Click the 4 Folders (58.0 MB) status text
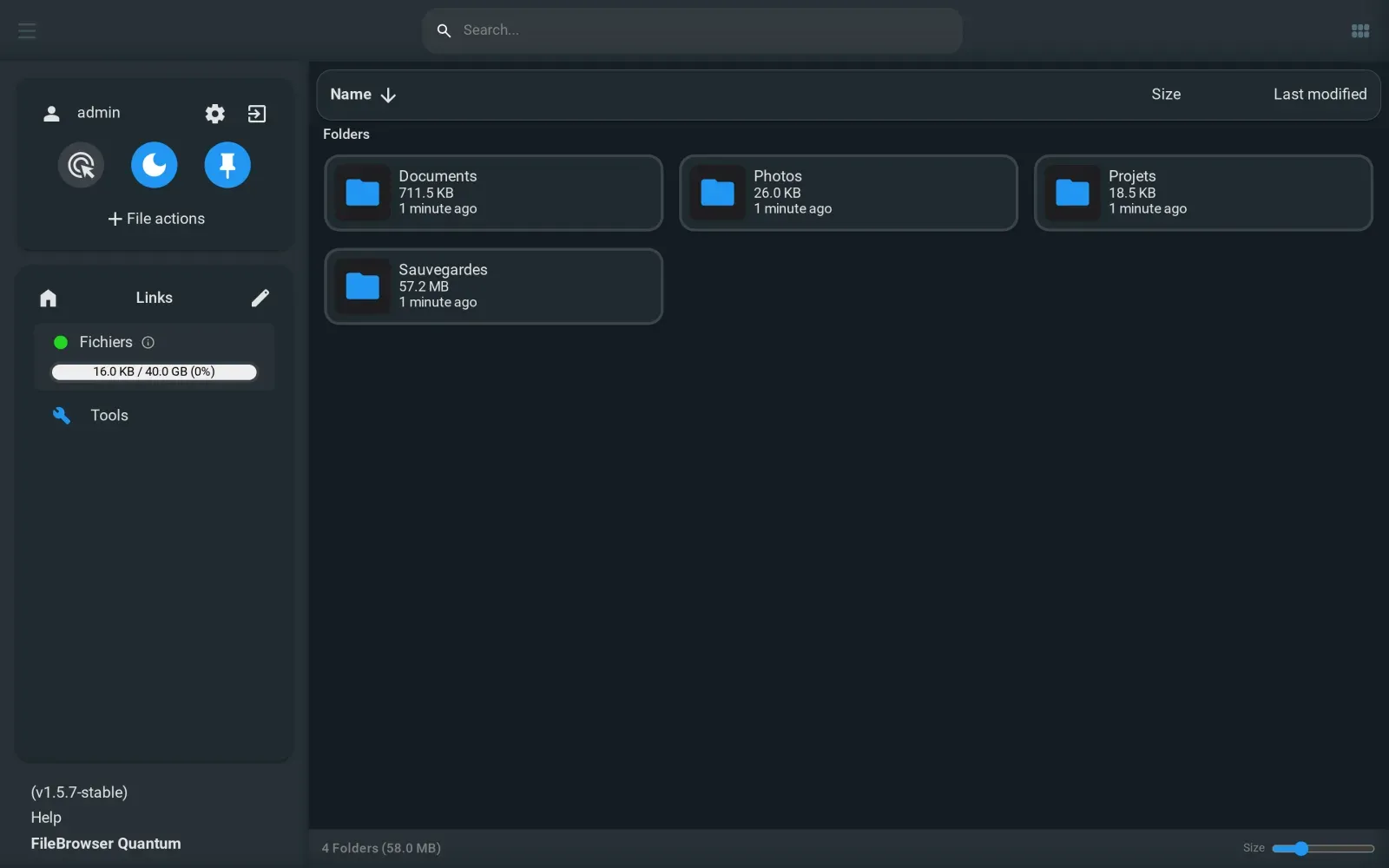The width and height of the screenshot is (1389, 868). (381, 849)
